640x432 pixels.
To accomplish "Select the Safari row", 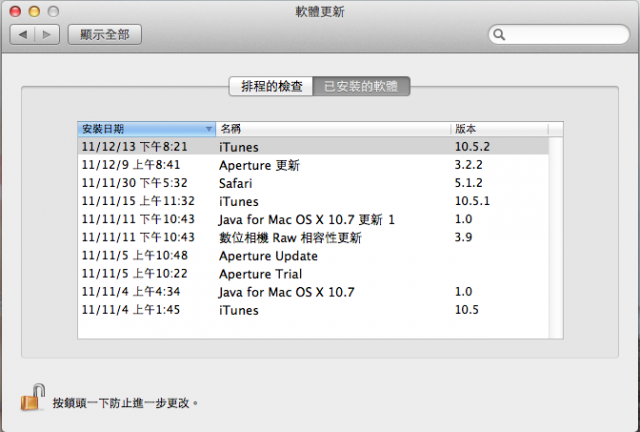I will tap(313, 183).
